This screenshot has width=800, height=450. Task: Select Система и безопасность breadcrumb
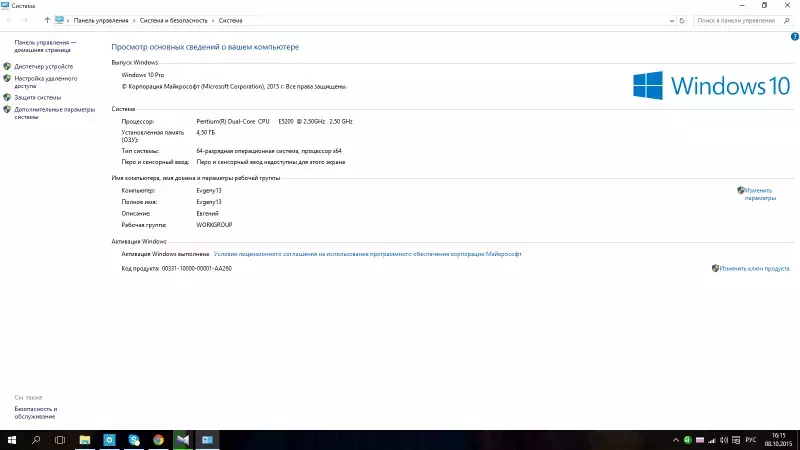click(x=173, y=20)
